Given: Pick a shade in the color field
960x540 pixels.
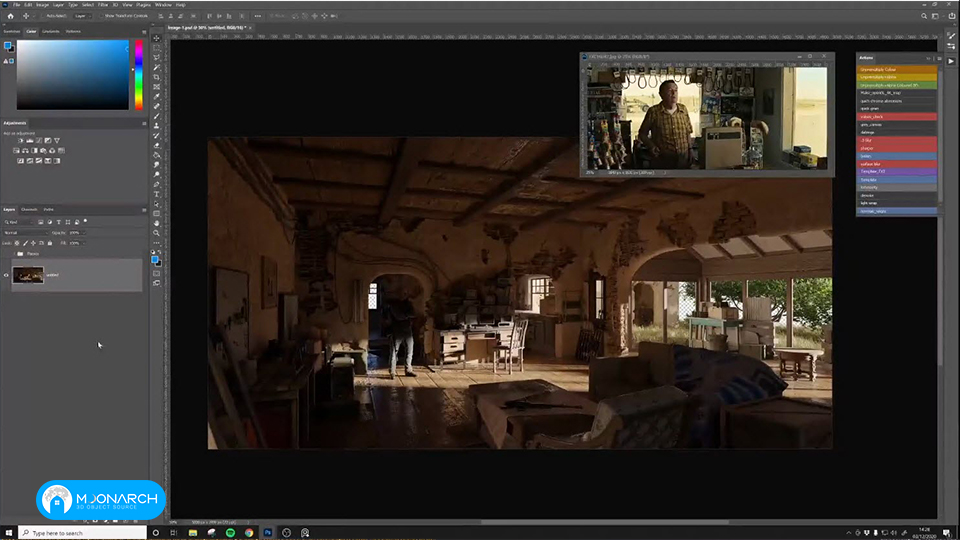Looking at the screenshot, I should point(73,75).
